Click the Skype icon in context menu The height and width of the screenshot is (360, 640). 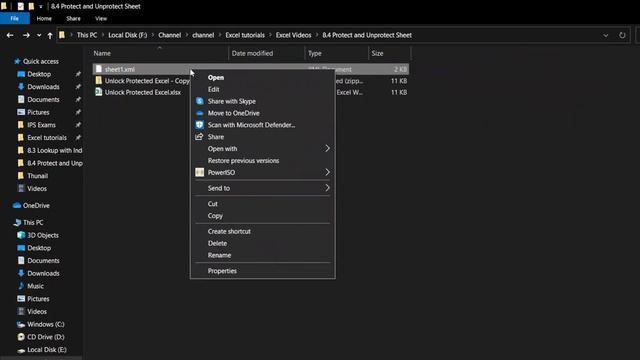click(200, 101)
